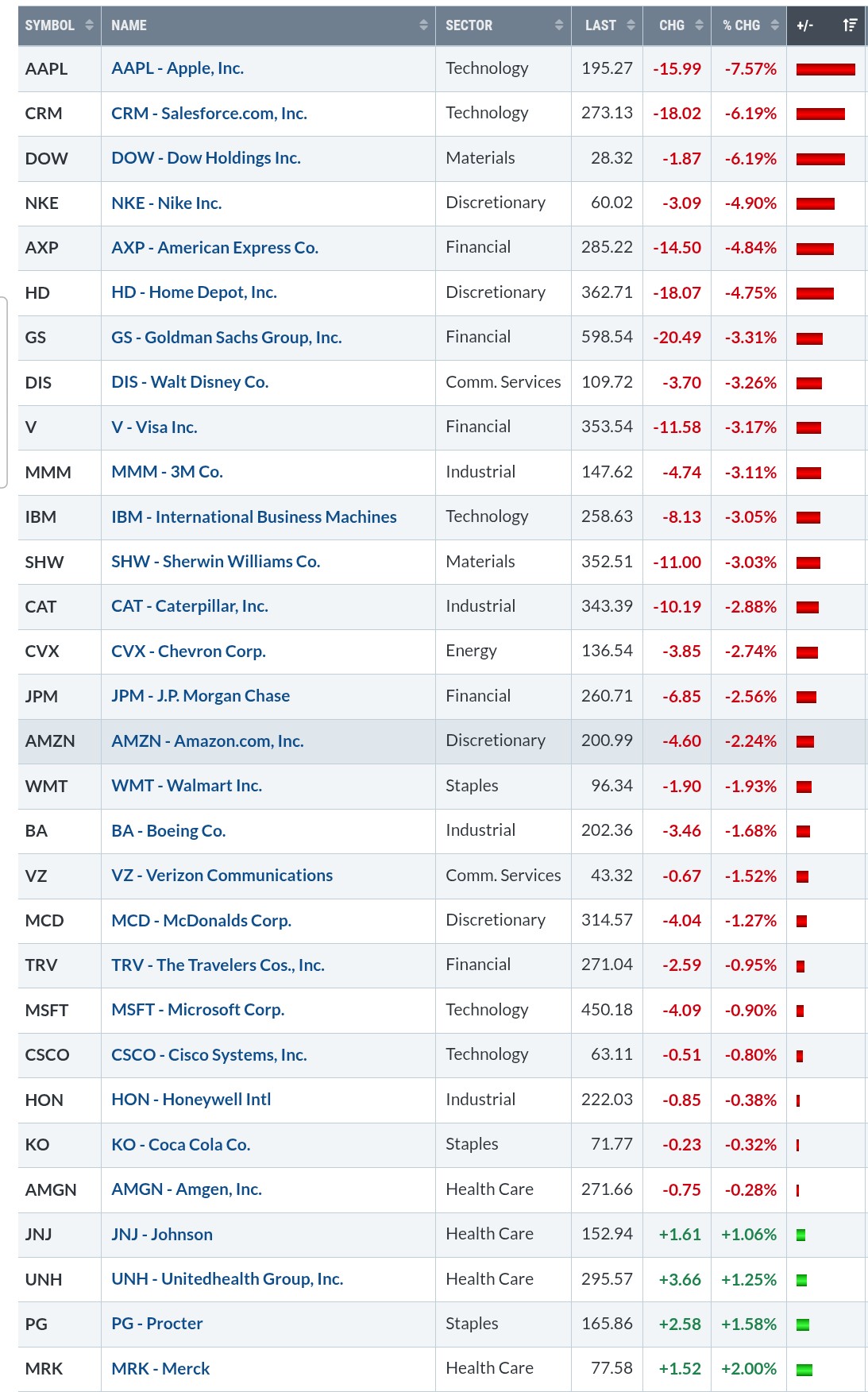
Task: Click the green change bar for MRK
Action: point(804,1370)
